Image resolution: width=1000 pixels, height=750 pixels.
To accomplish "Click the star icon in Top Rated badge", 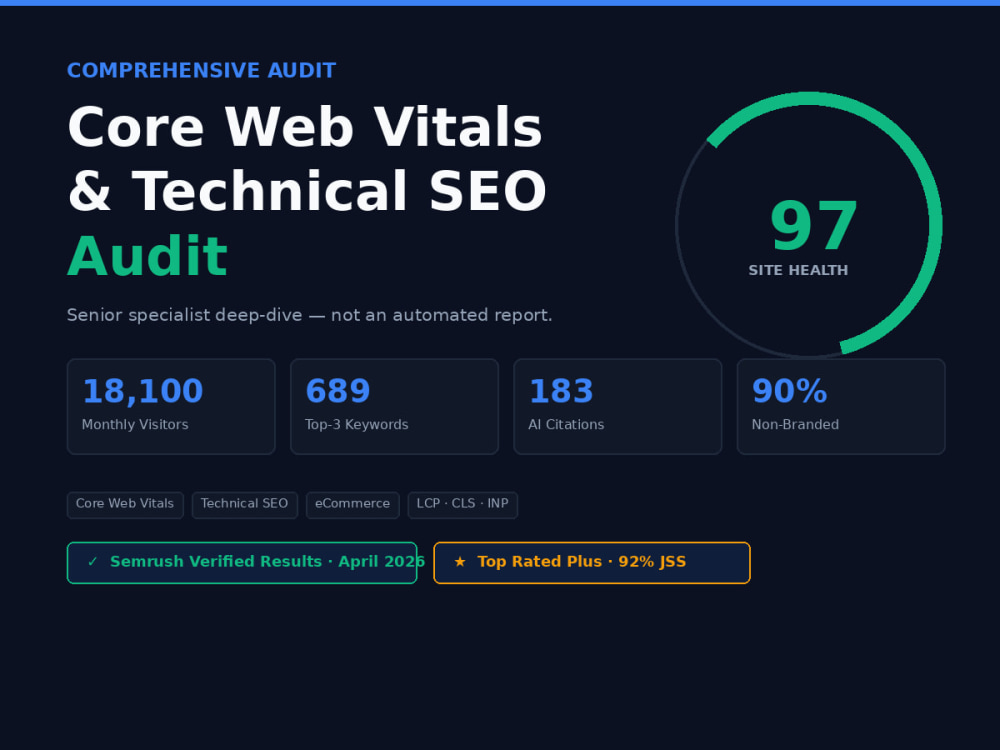I will [x=460, y=562].
